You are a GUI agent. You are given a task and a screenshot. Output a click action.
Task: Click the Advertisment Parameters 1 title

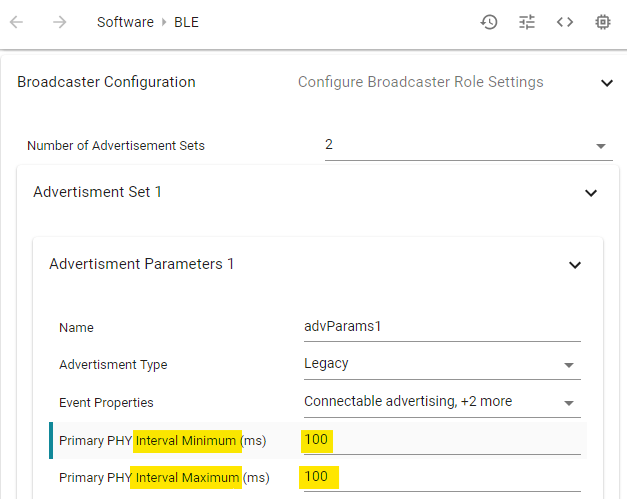coord(142,264)
